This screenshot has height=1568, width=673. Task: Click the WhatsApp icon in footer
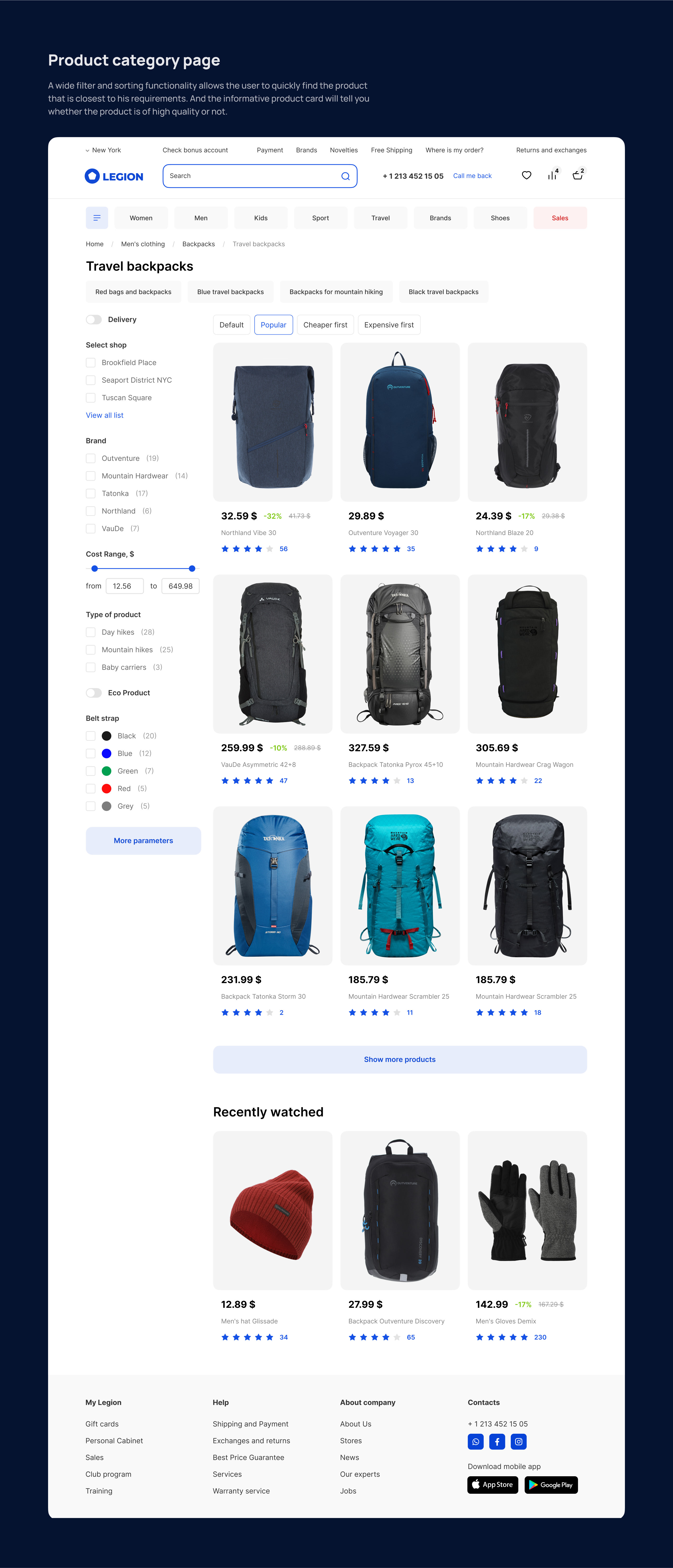(x=476, y=1441)
